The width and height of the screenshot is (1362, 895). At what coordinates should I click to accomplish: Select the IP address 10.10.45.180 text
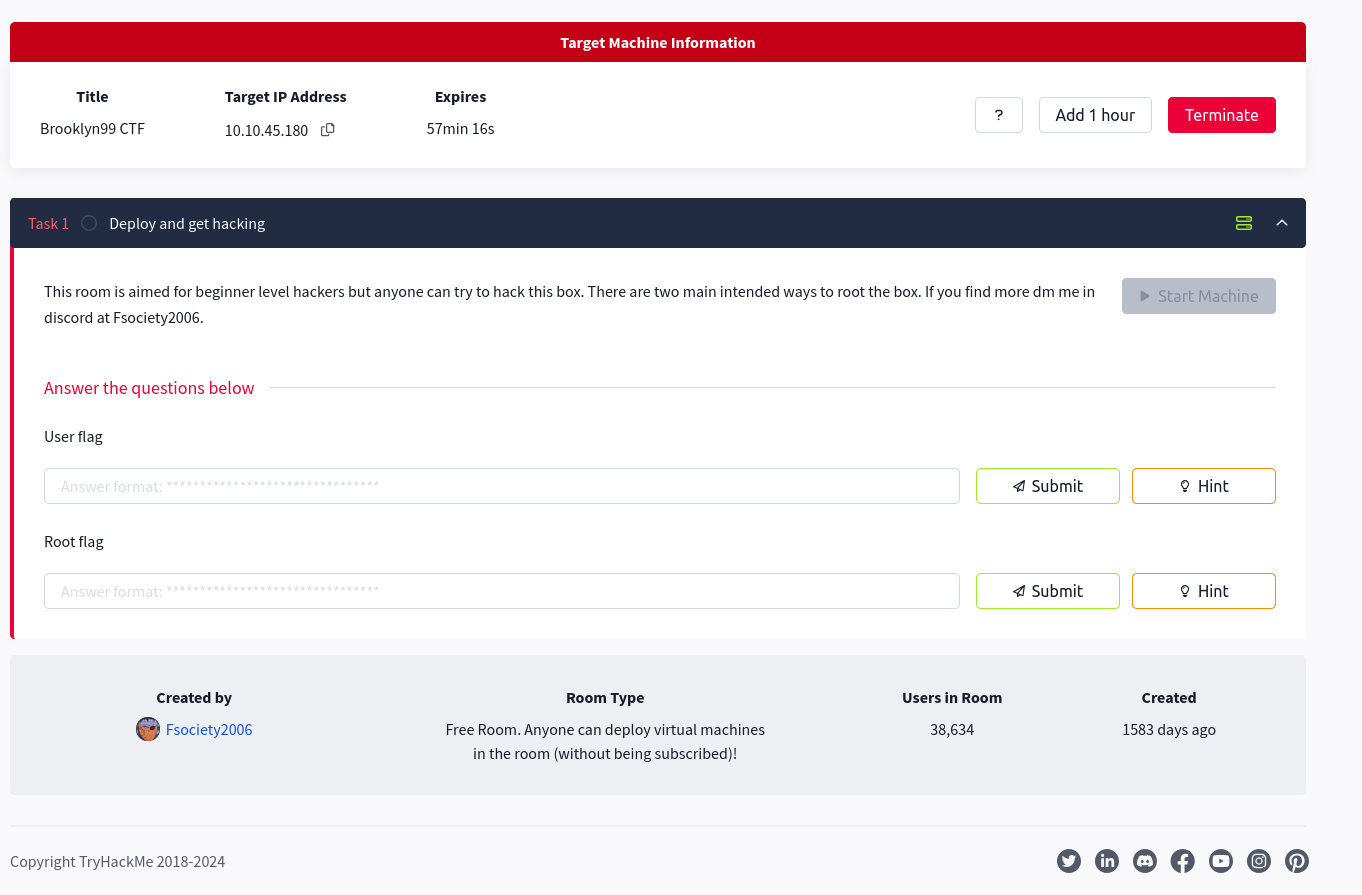[266, 130]
